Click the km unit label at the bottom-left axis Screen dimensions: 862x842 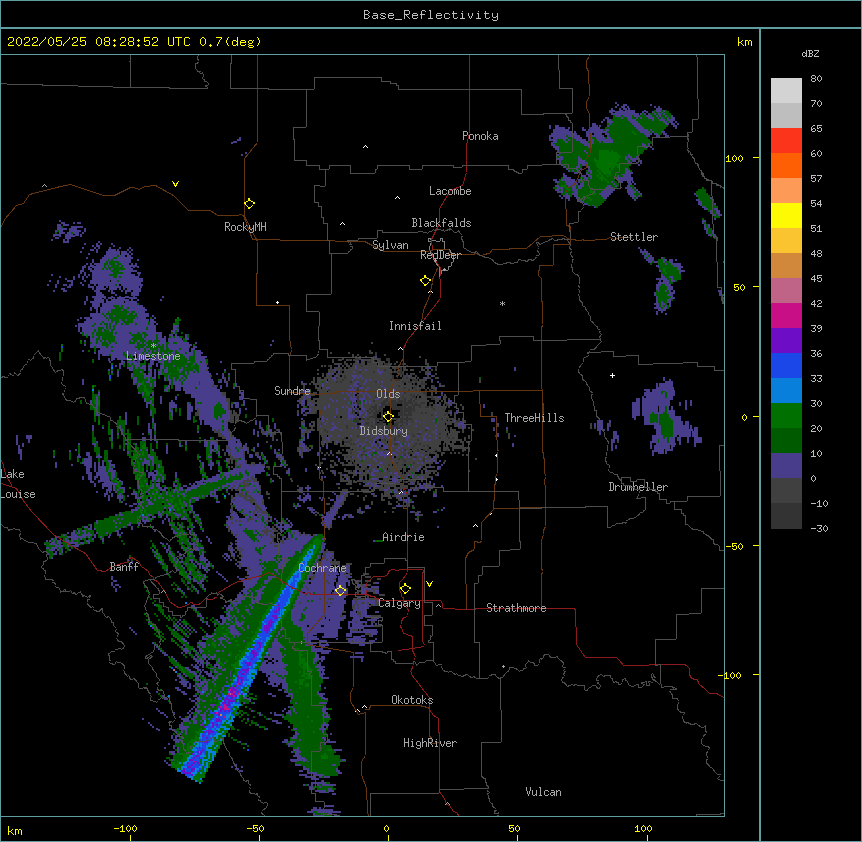[x=15, y=830]
